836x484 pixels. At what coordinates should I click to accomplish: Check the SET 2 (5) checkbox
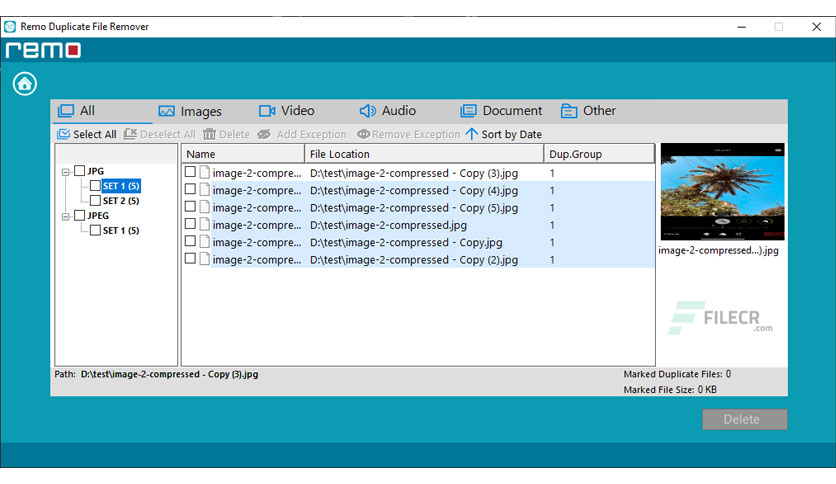(x=95, y=200)
